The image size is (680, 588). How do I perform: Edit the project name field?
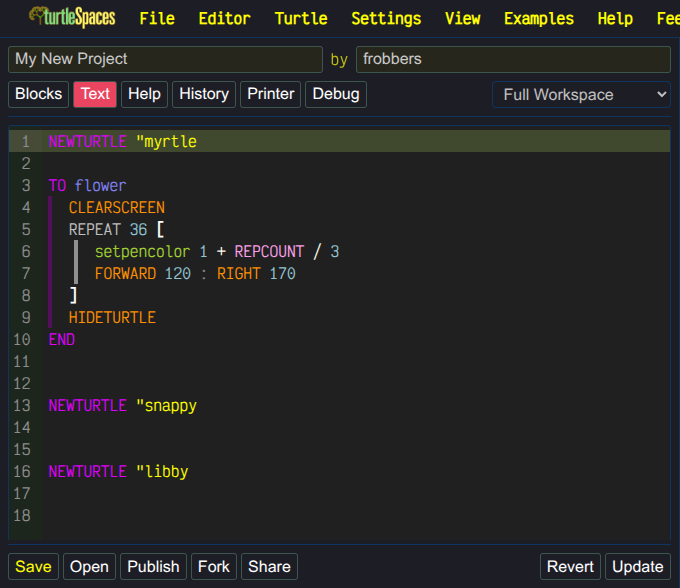click(x=165, y=59)
